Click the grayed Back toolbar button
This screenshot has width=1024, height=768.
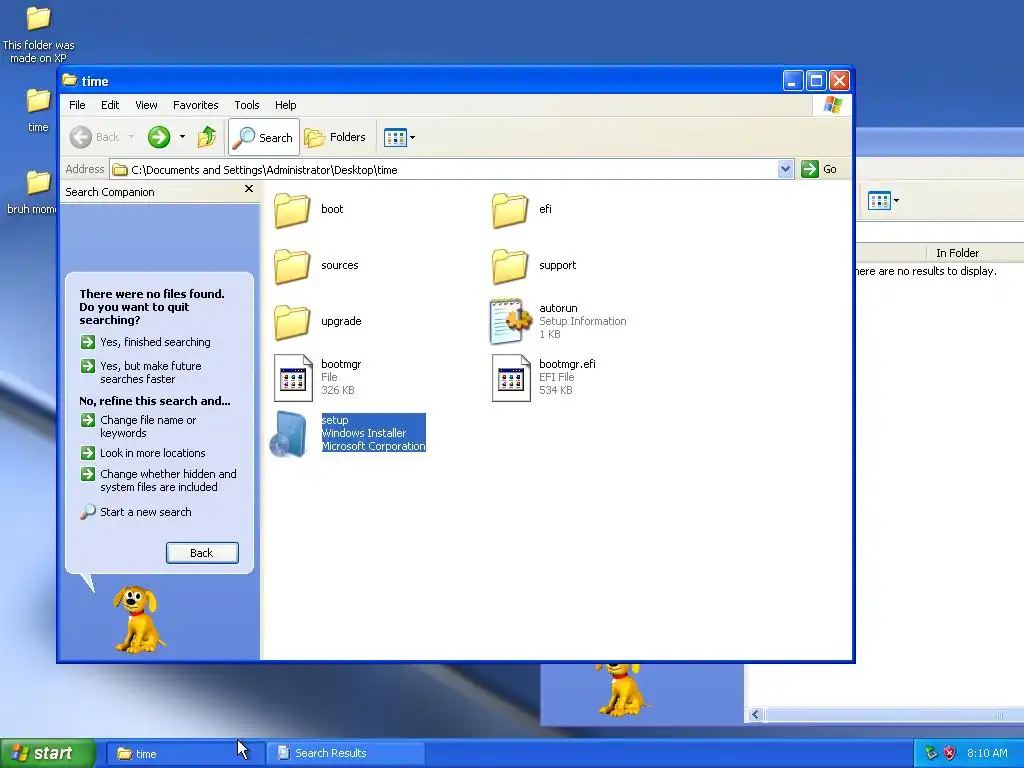click(x=95, y=137)
